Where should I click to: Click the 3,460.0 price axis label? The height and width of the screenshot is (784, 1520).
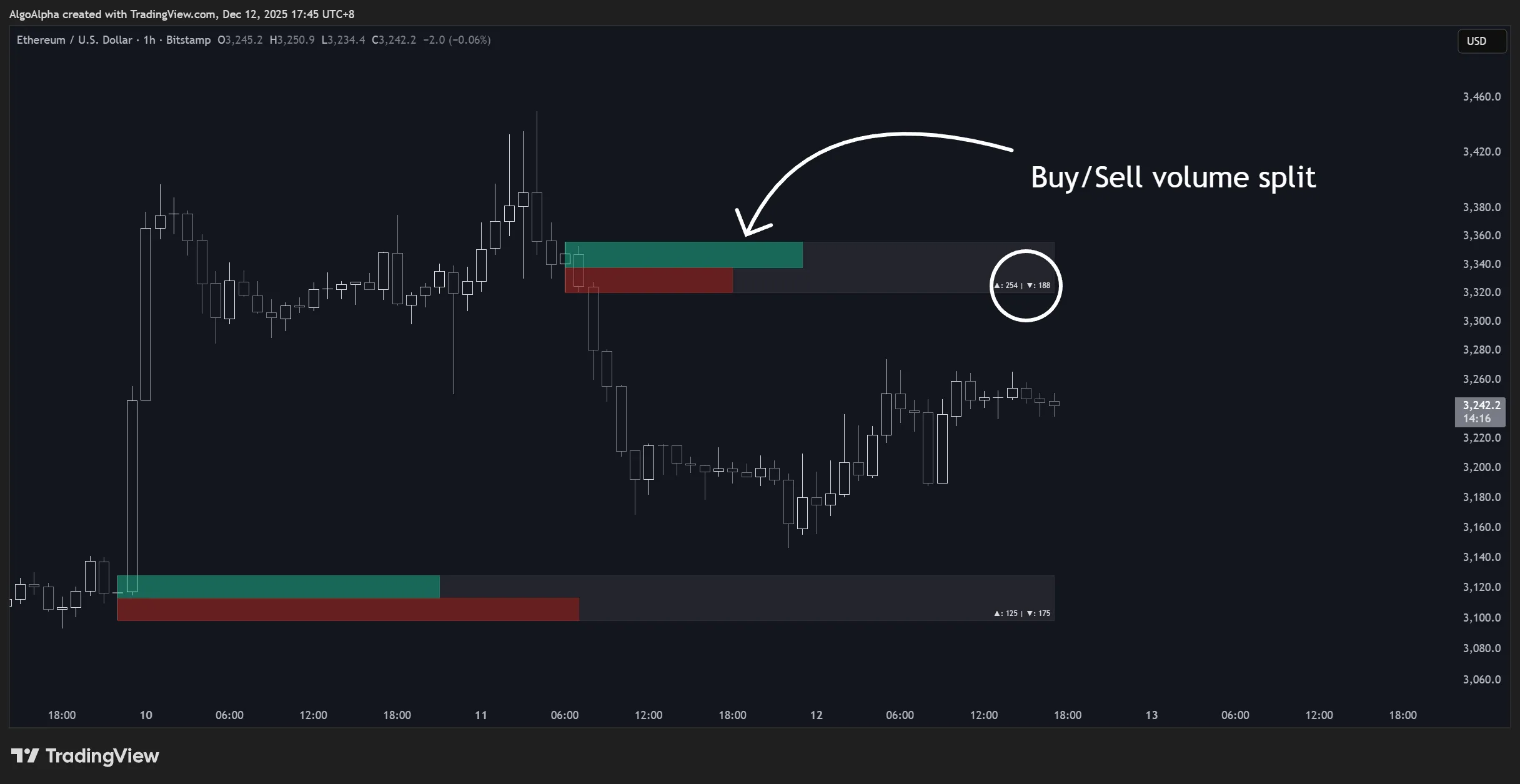[x=1481, y=97]
